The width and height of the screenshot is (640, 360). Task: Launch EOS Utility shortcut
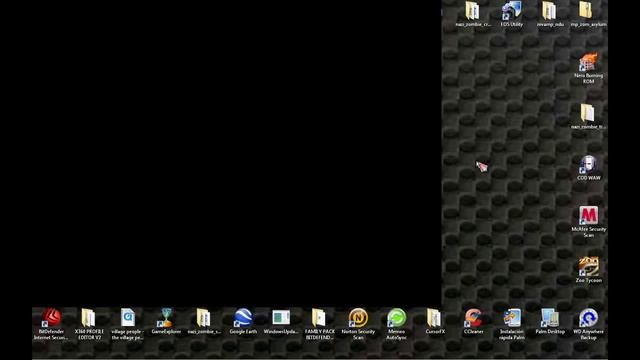511,14
